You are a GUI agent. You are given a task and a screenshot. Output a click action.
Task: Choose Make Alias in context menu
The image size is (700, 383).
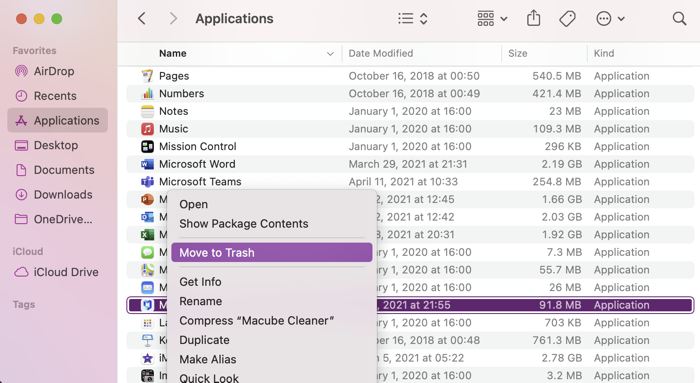[x=271, y=359]
